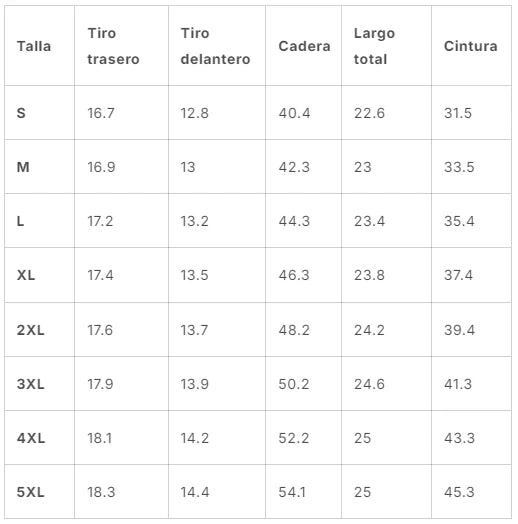Select the 3XL size row label
The width and height of the screenshot is (518, 524).
(x=30, y=384)
